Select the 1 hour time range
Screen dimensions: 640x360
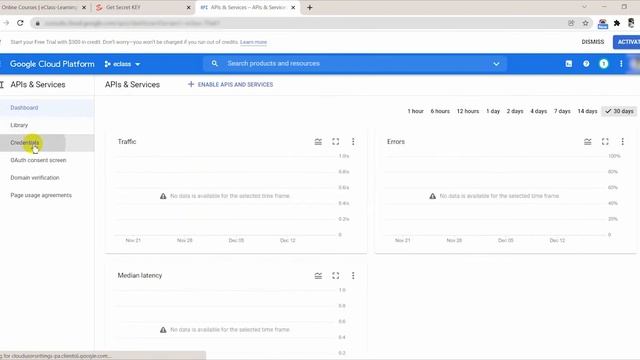click(415, 111)
